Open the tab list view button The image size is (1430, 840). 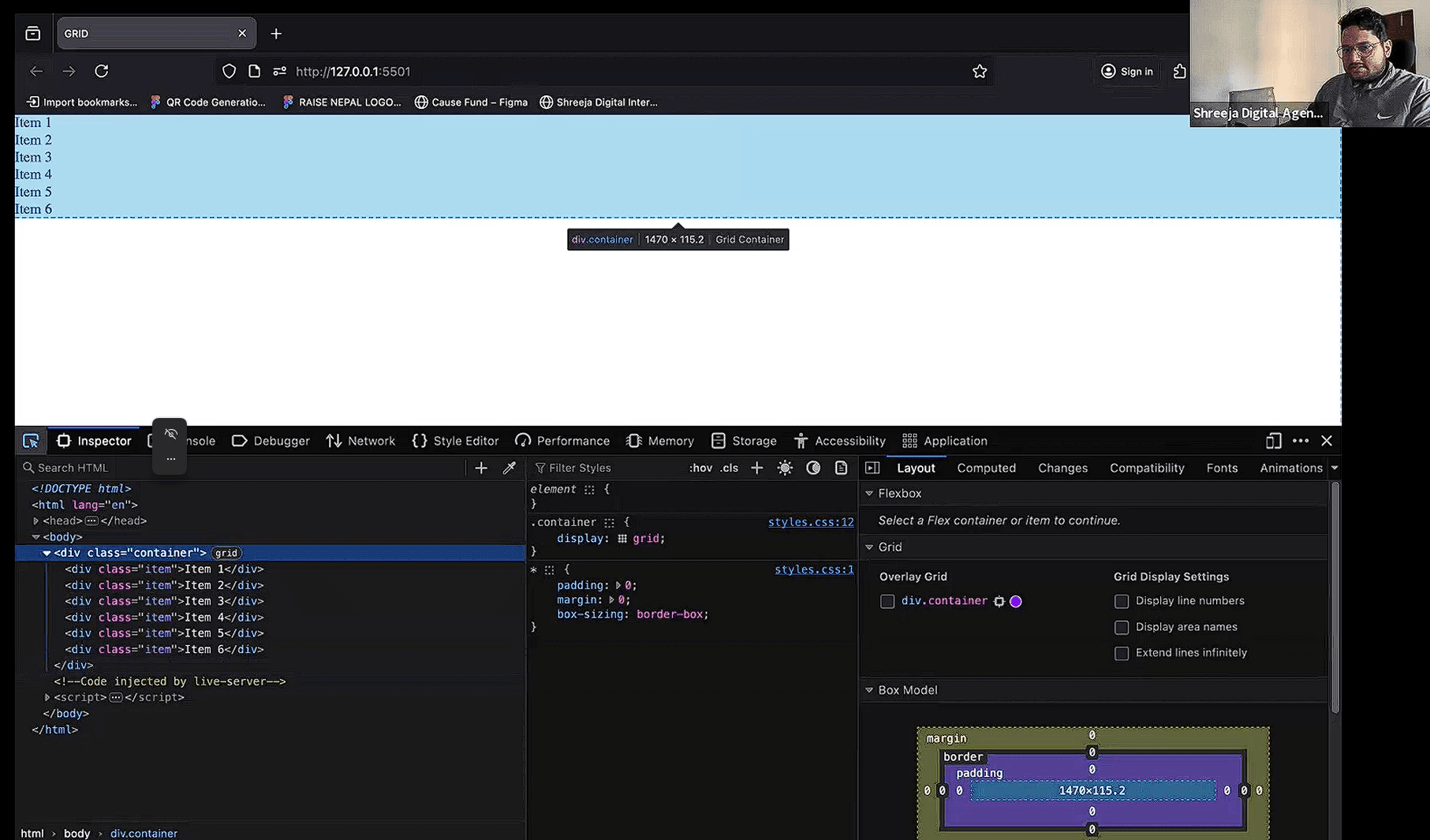(x=32, y=33)
